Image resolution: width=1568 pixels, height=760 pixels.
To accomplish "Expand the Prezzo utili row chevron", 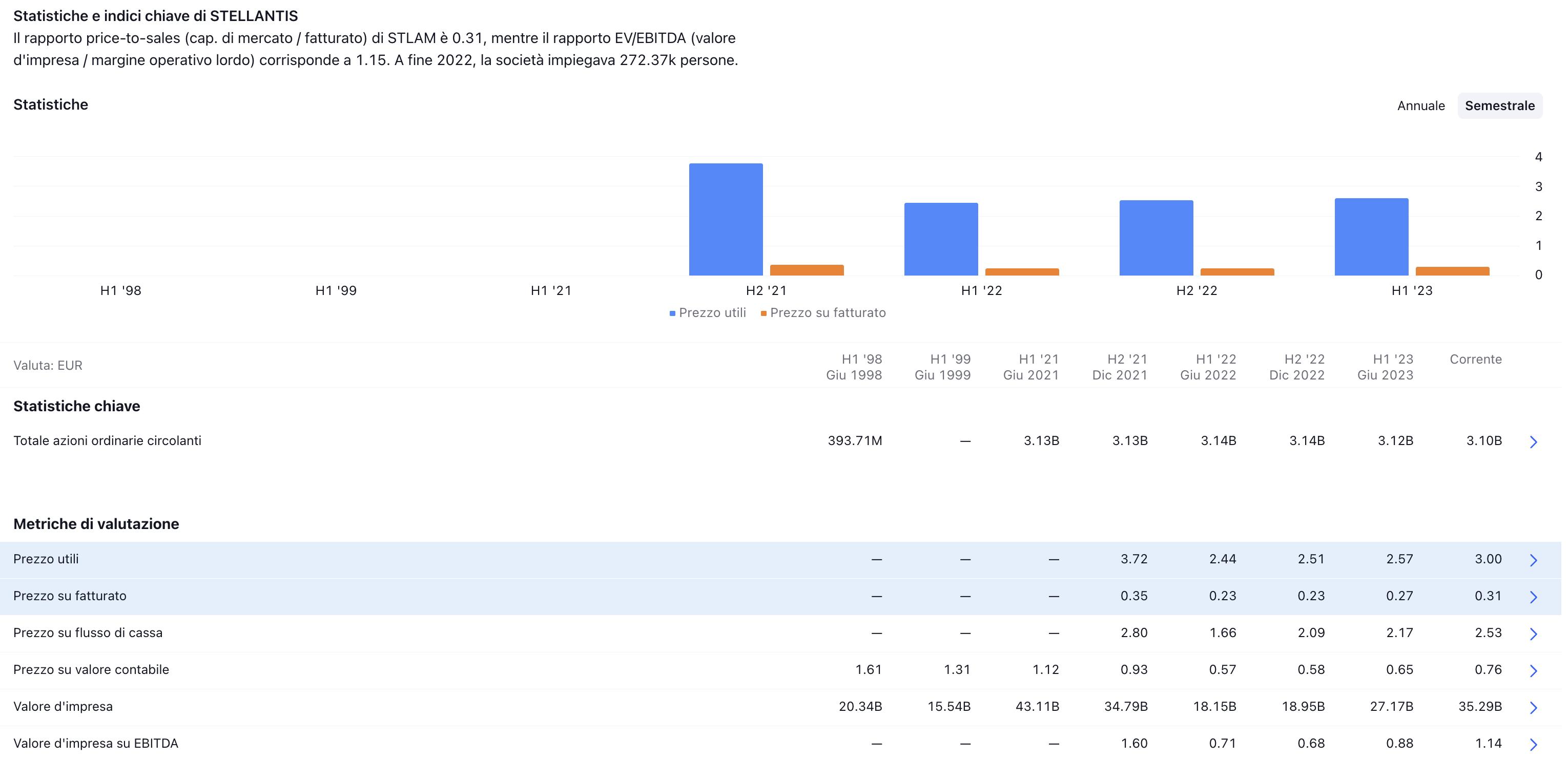I will [1533, 560].
